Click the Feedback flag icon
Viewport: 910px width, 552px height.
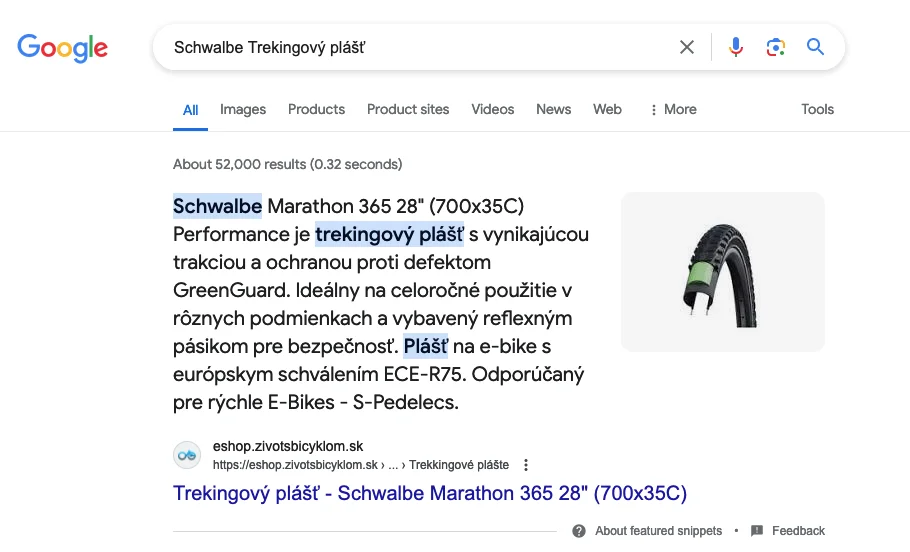click(x=757, y=531)
